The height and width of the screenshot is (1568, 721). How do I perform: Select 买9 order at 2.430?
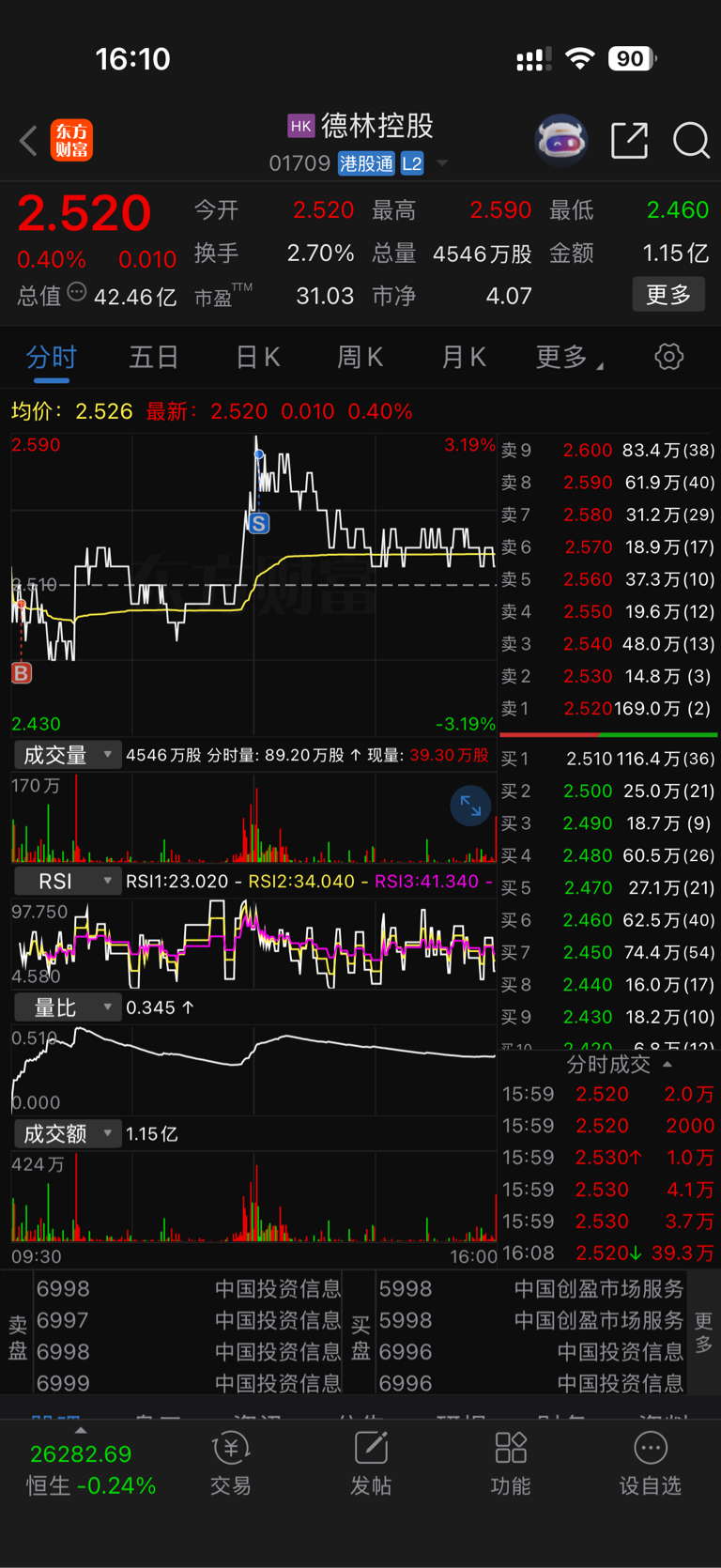(608, 1017)
